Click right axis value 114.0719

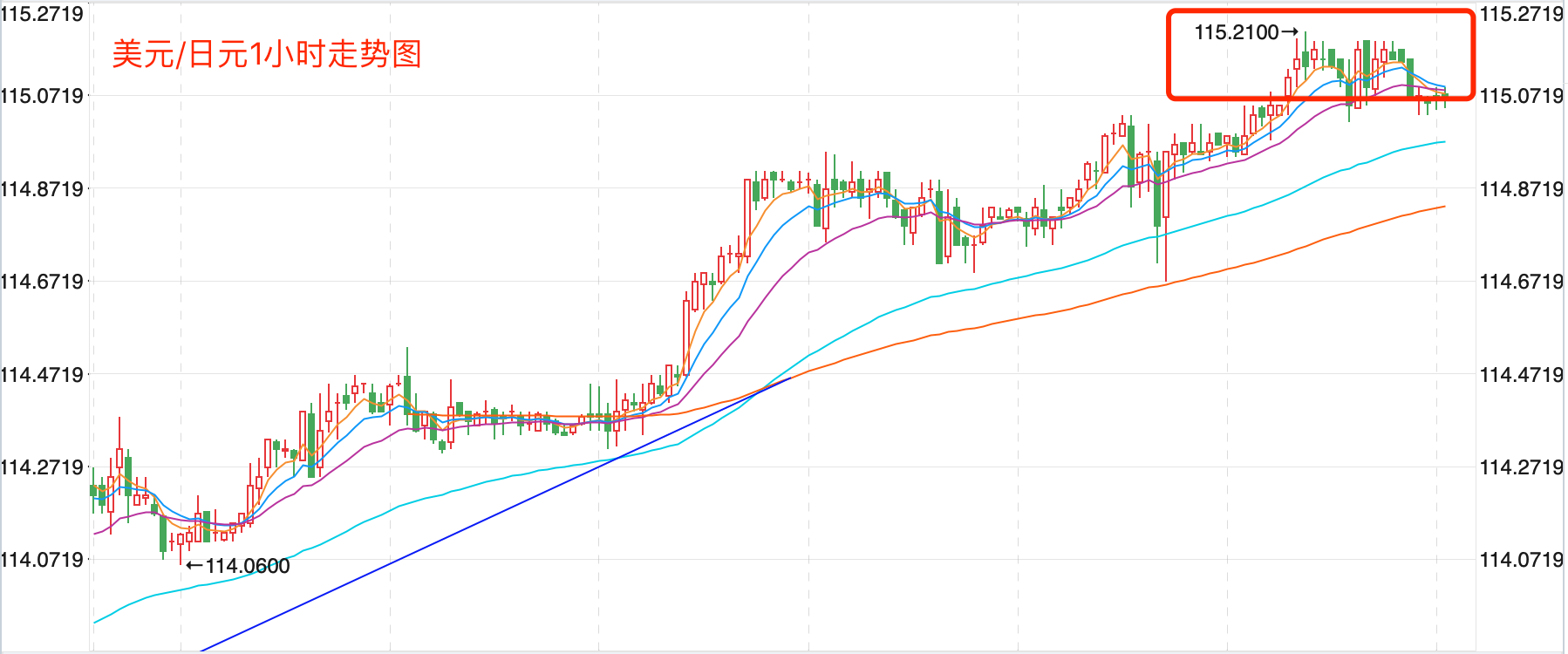coord(1522,560)
